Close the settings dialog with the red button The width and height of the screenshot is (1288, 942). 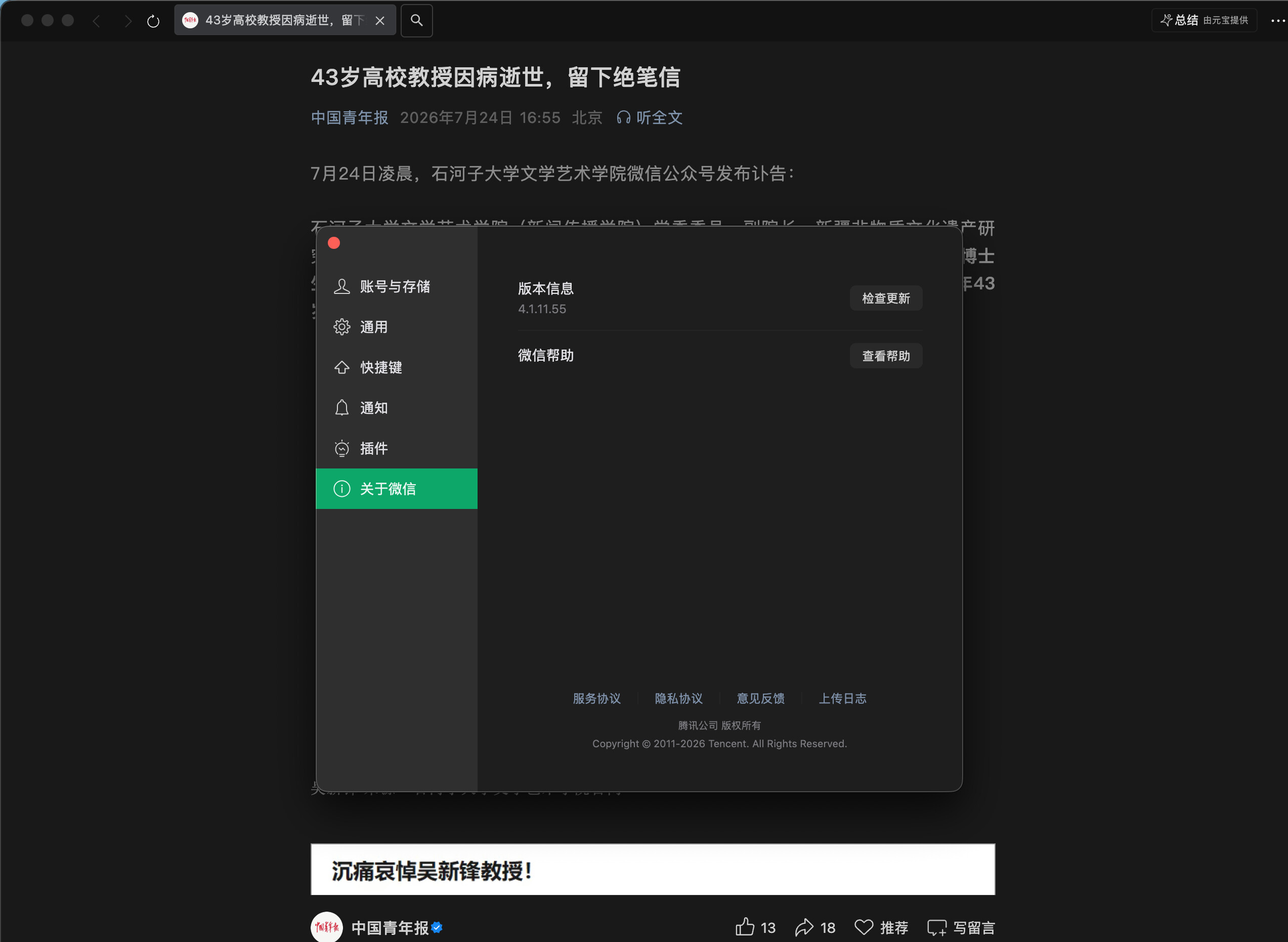(x=334, y=243)
